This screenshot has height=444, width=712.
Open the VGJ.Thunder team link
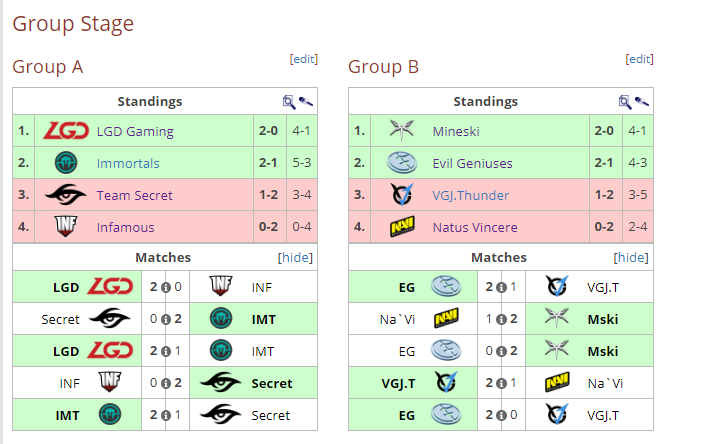click(x=470, y=195)
